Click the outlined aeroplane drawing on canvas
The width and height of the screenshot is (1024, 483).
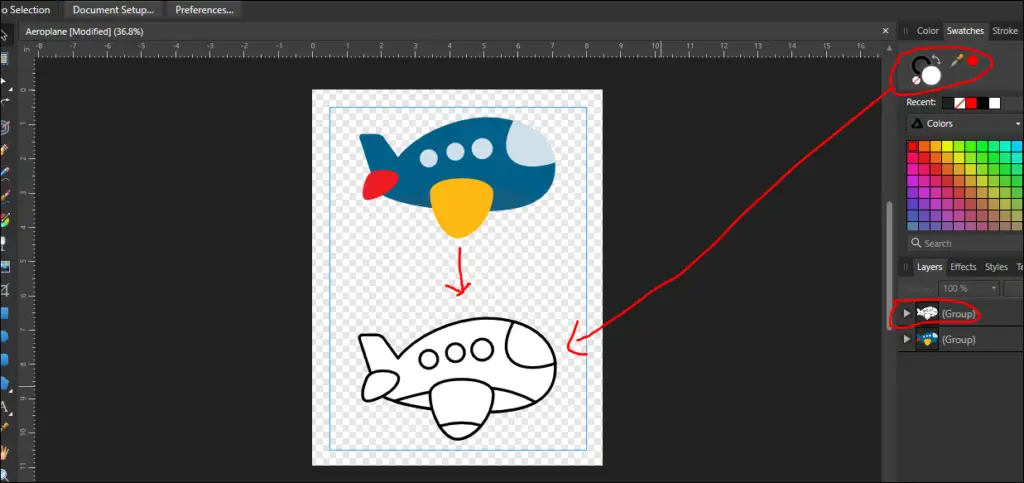457,379
